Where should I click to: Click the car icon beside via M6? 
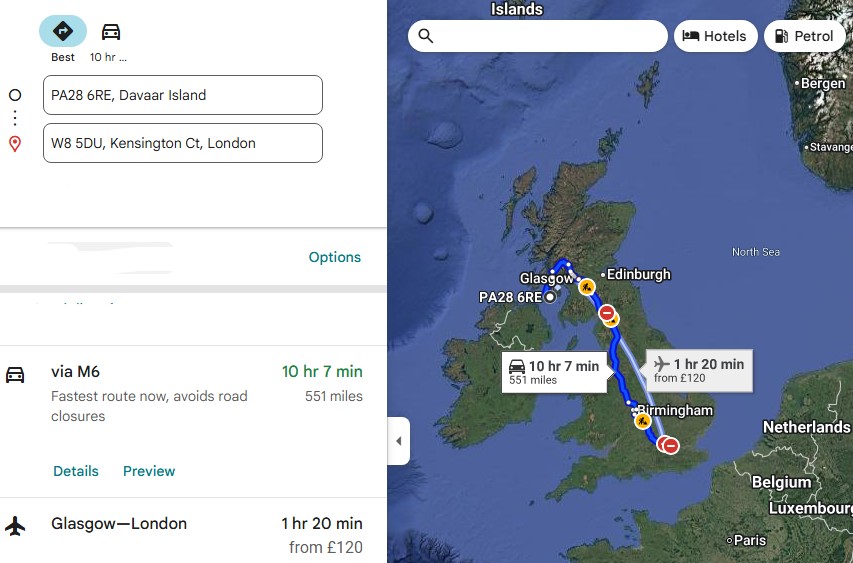pyautogui.click(x=15, y=375)
